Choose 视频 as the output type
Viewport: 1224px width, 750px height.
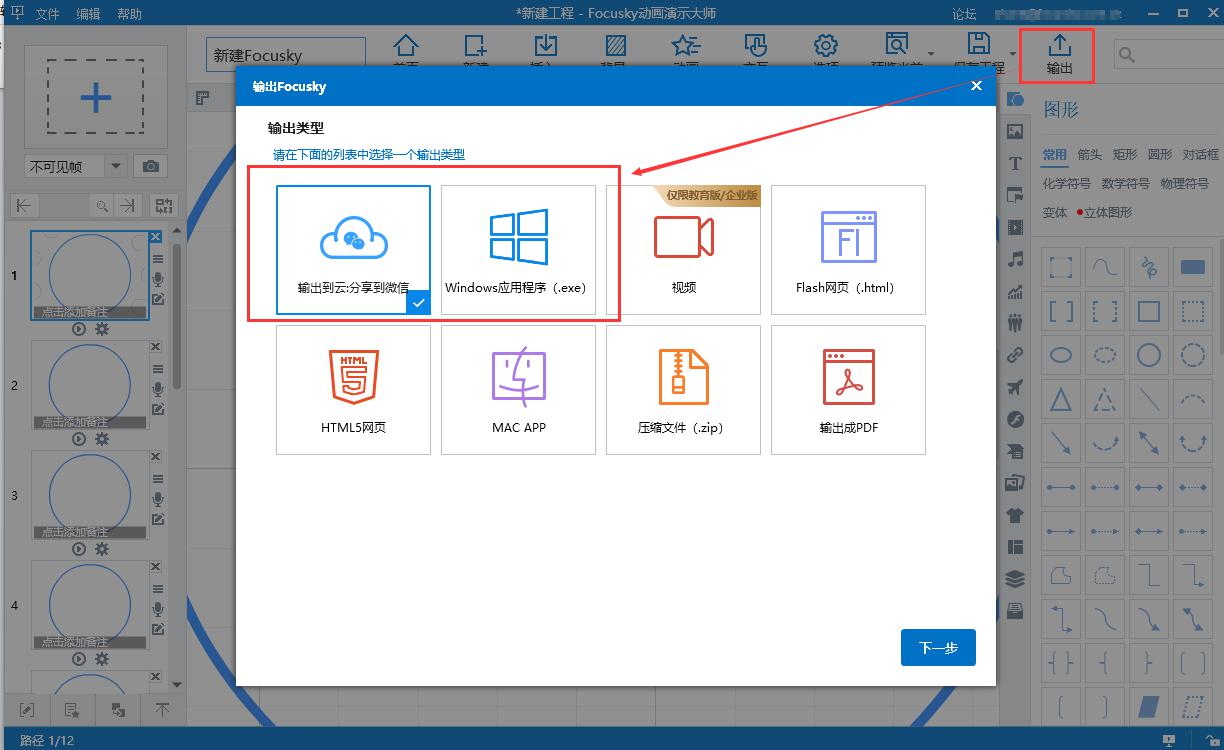[x=683, y=249]
